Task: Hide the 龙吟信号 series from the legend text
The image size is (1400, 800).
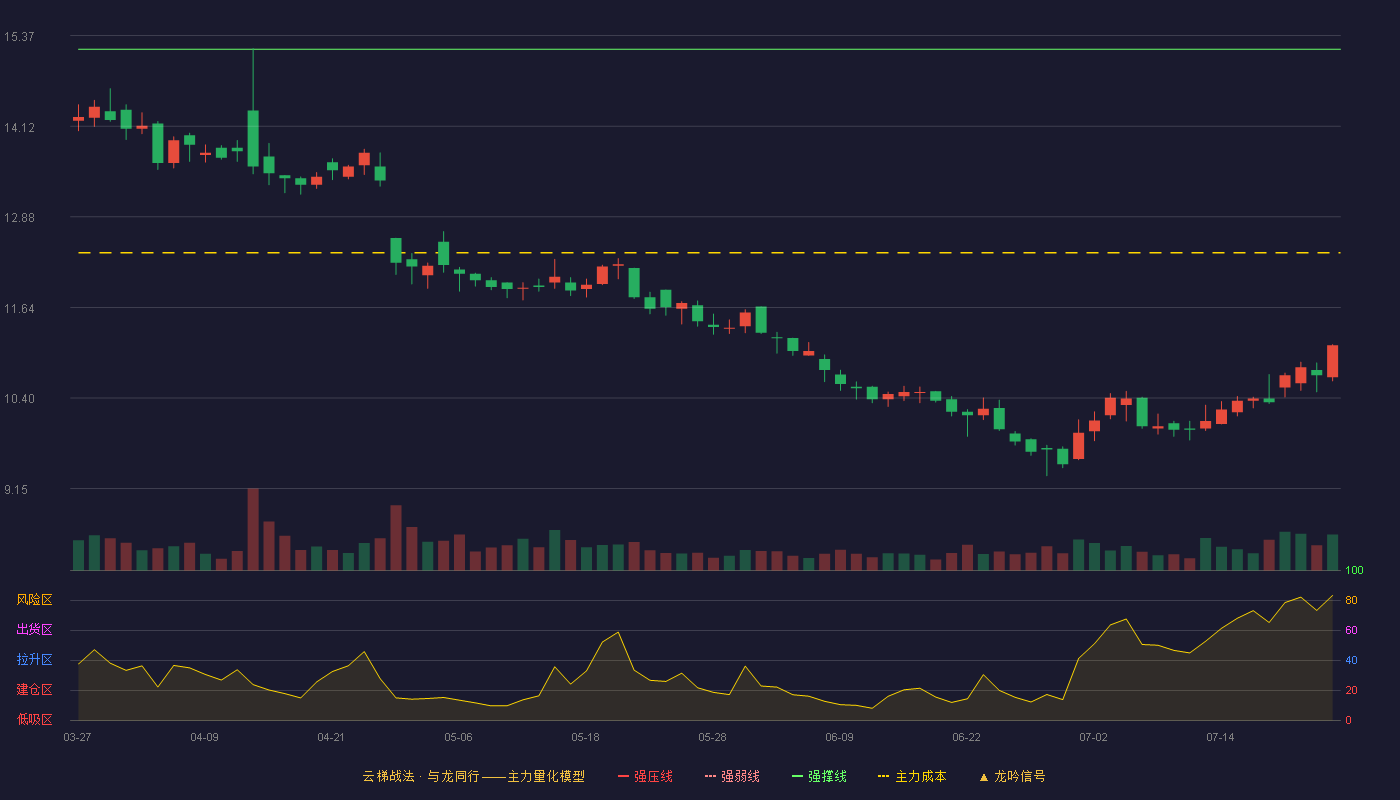Action: click(1020, 776)
